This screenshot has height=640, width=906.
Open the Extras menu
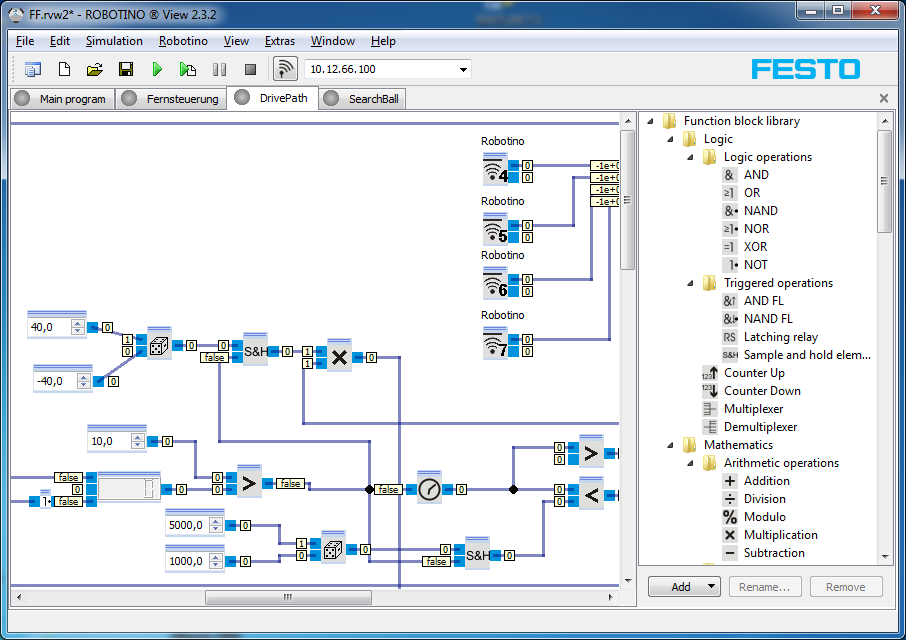coord(280,41)
